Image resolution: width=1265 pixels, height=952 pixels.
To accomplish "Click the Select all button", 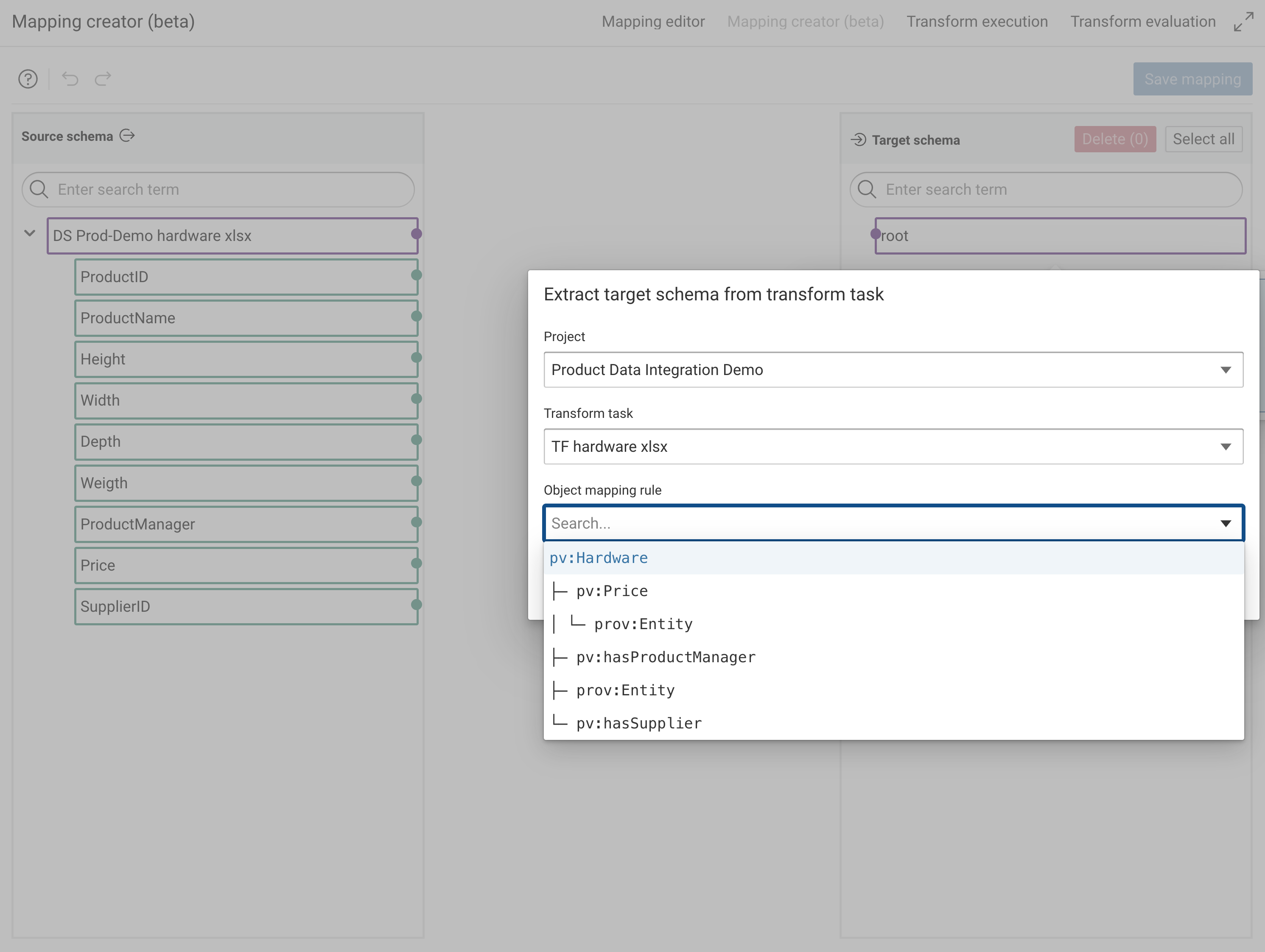I will 1203,138.
